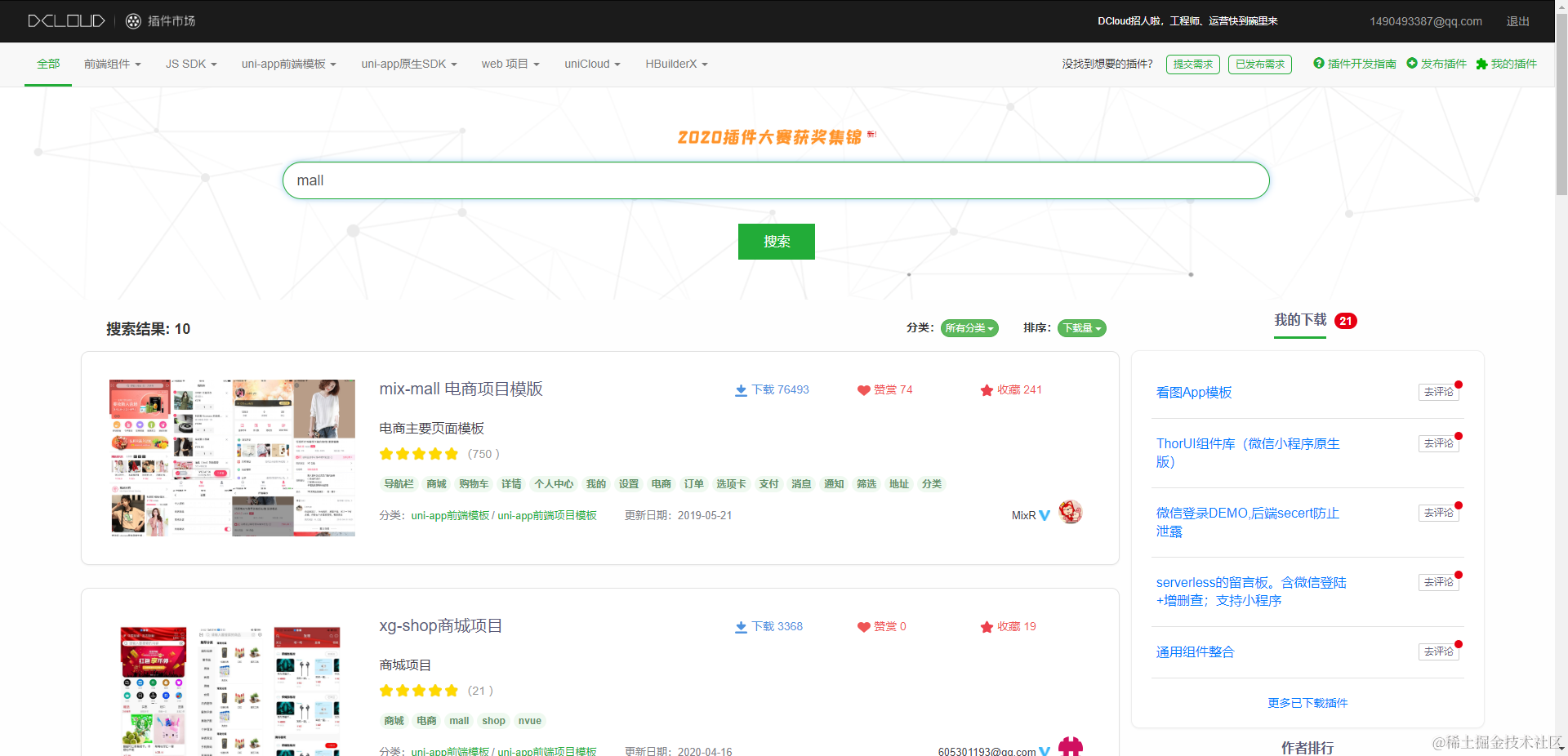Expand the HBuilderX menu
This screenshot has width=1568, height=756.
point(677,64)
